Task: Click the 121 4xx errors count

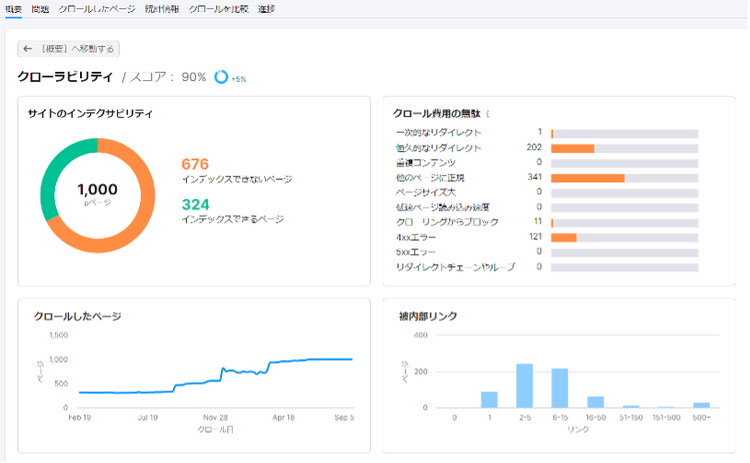Action: (x=535, y=237)
